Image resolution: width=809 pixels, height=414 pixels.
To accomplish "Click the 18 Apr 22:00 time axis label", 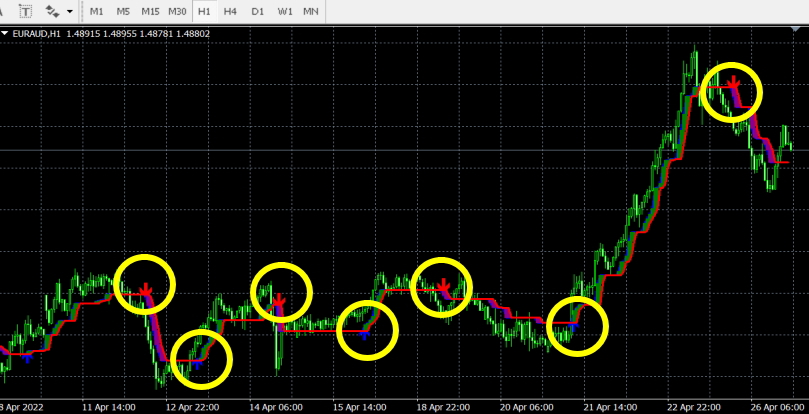I will [x=443, y=408].
